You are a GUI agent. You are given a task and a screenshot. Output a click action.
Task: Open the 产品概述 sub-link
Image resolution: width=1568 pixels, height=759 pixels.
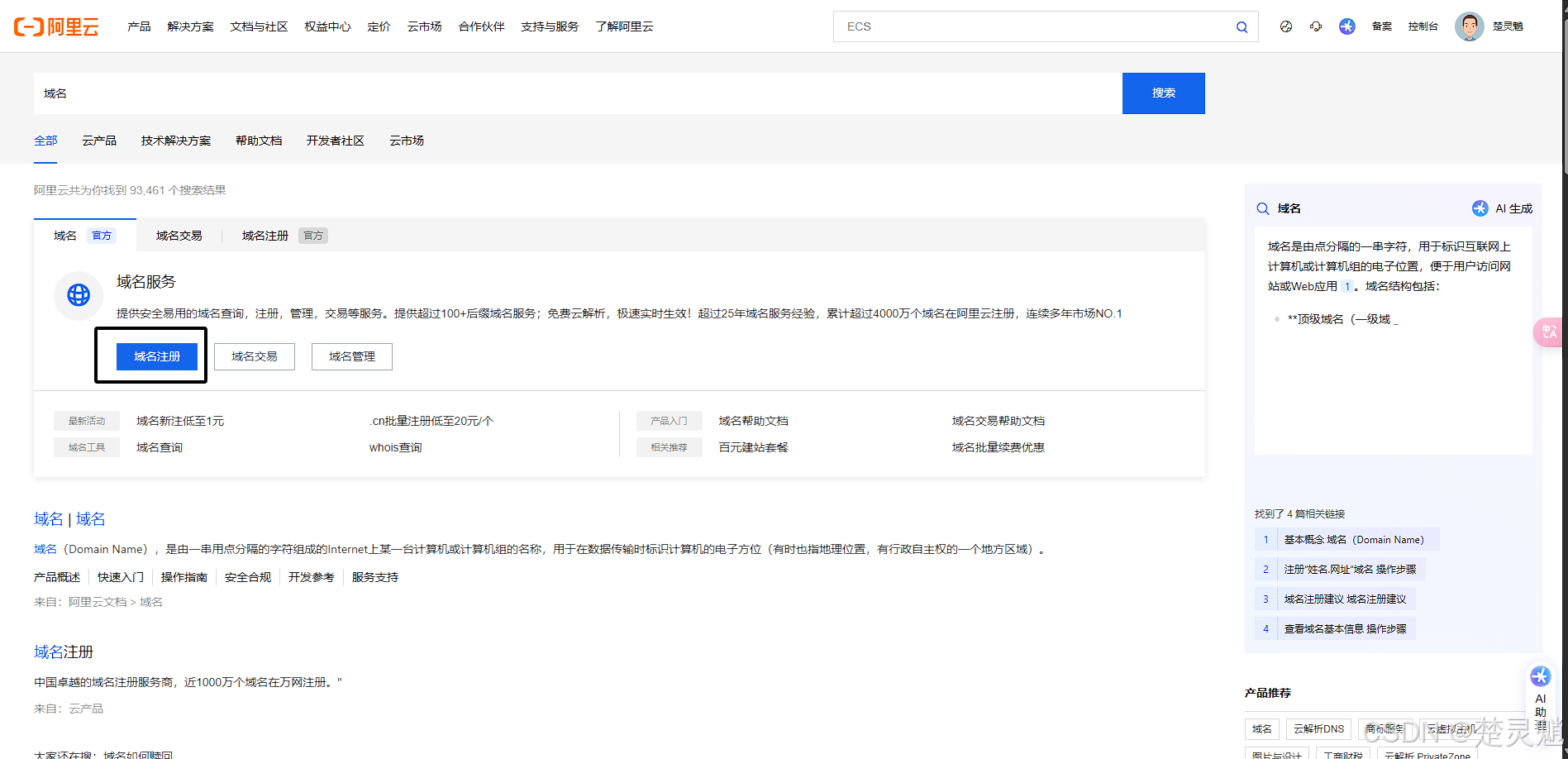click(57, 577)
